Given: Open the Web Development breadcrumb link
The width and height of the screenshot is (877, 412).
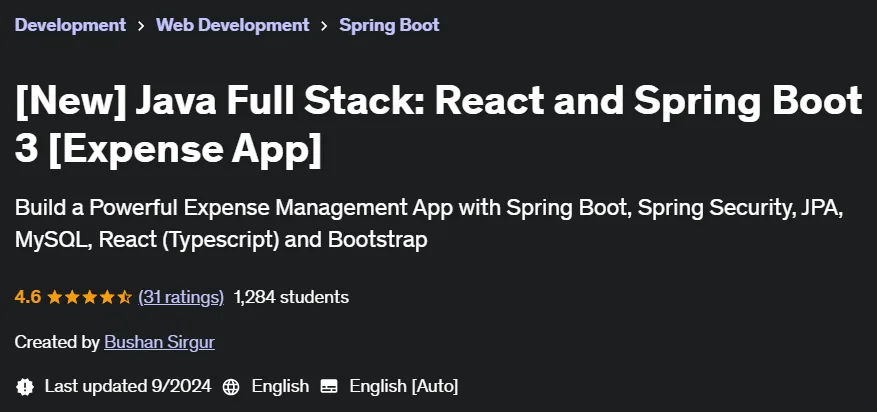Looking at the screenshot, I should 233,25.
